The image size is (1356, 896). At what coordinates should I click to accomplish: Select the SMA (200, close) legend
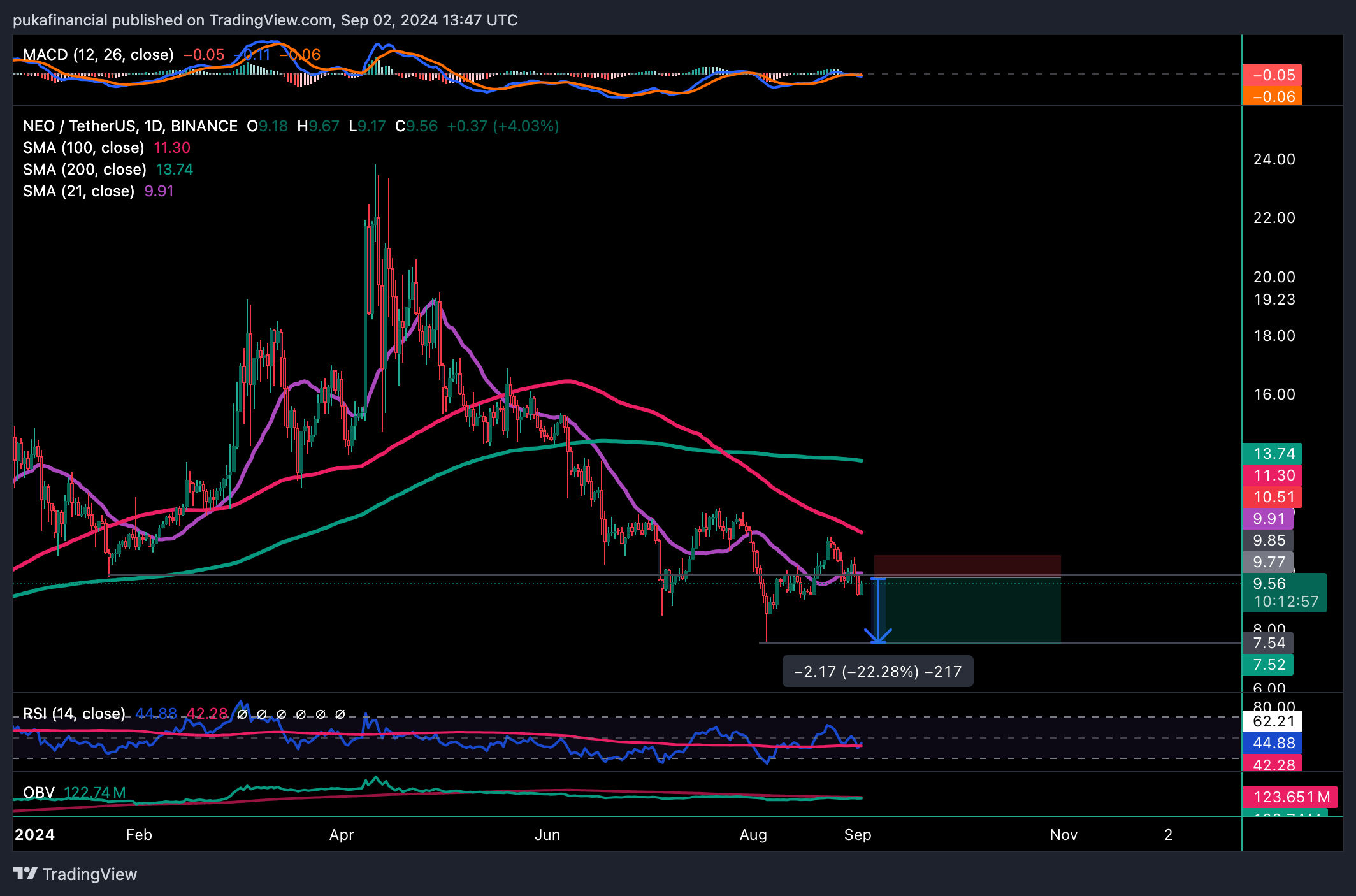[85, 170]
